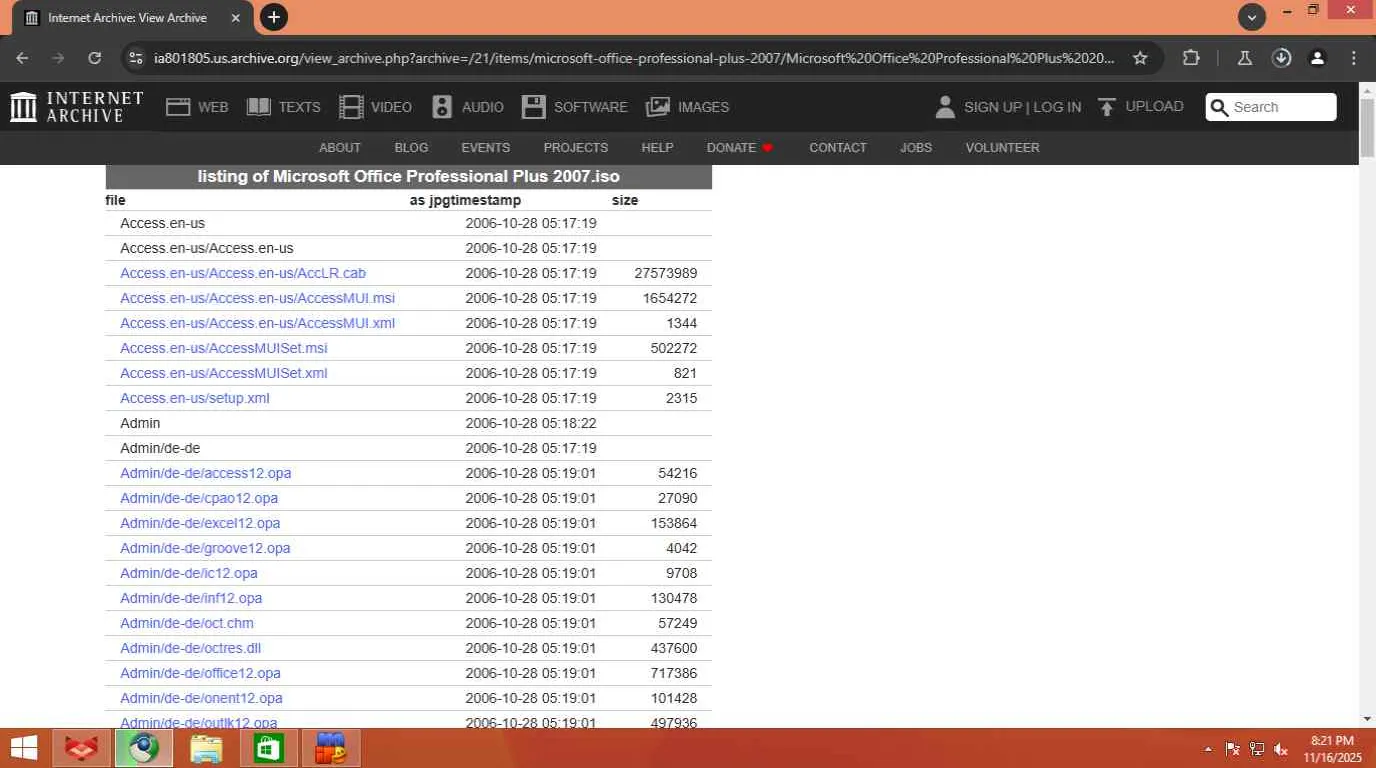Screen dimensions: 1376x768
Task: Open the VOLUNTEER menu item
Action: click(x=1002, y=148)
